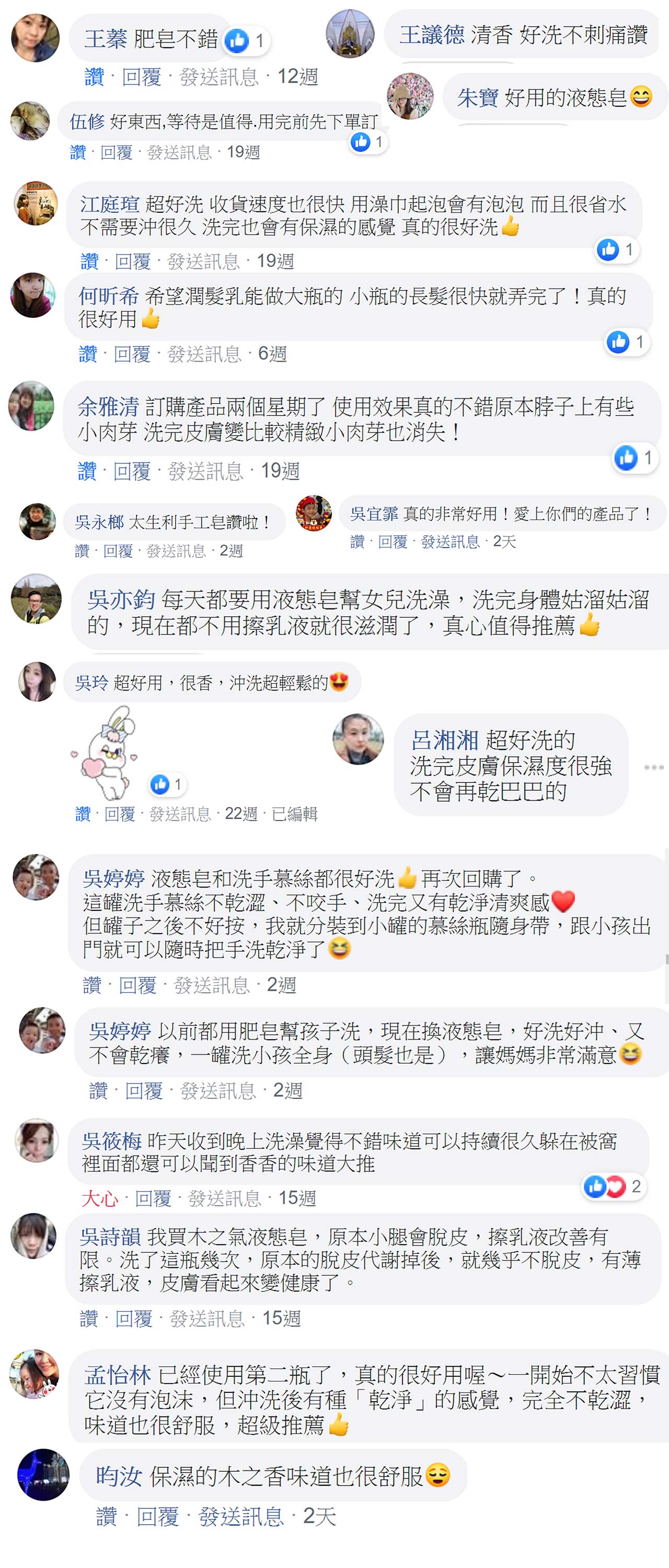Click the like badge next to the bunny sticker
This screenshot has height=1568, width=669.
pos(167,785)
